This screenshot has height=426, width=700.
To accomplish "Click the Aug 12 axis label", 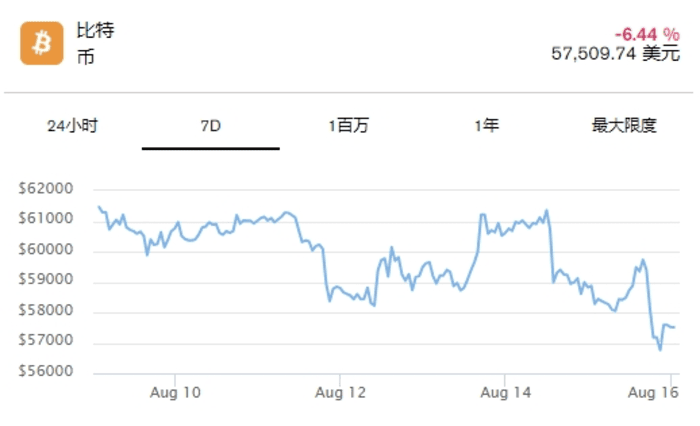I will (x=340, y=393).
